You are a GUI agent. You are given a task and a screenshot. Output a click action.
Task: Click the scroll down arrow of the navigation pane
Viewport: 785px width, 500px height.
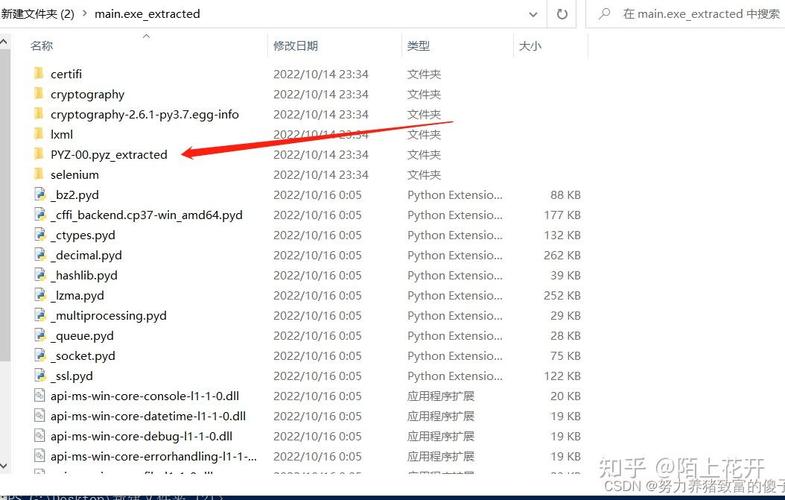coord(4,466)
